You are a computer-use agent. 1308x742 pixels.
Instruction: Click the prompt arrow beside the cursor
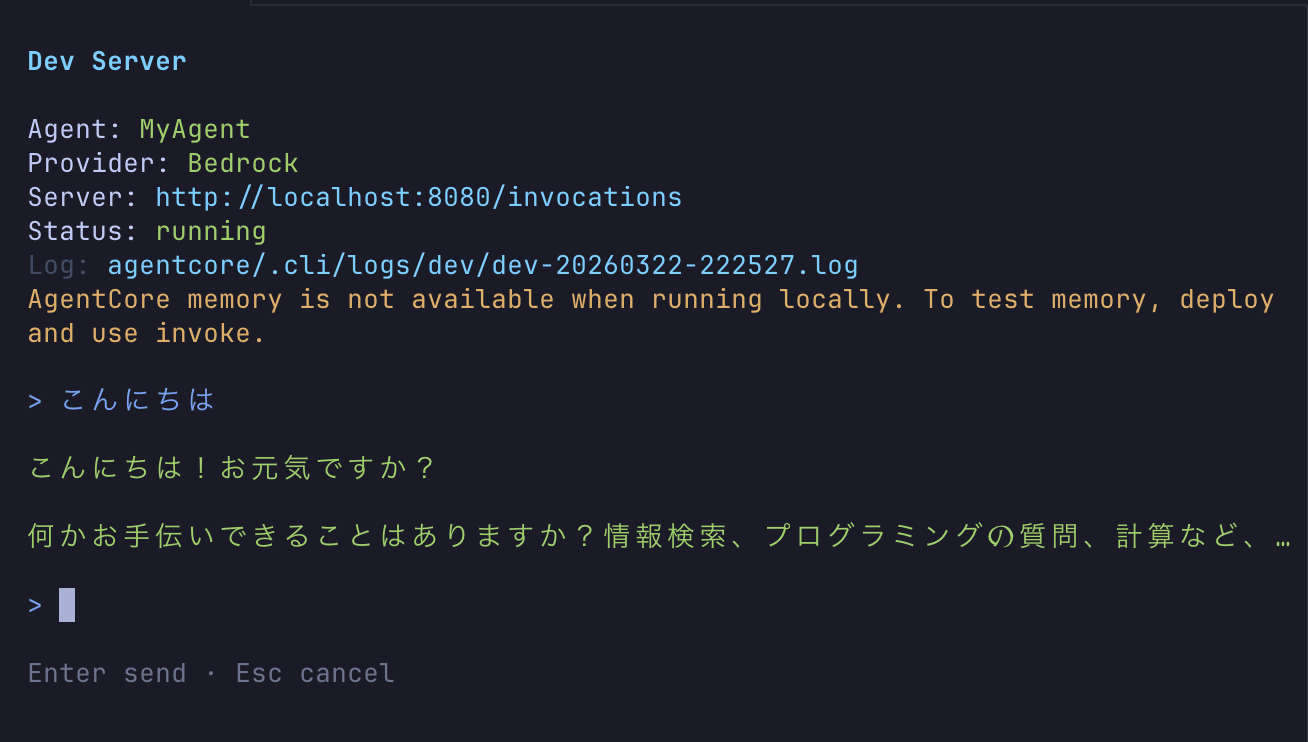coord(35,605)
